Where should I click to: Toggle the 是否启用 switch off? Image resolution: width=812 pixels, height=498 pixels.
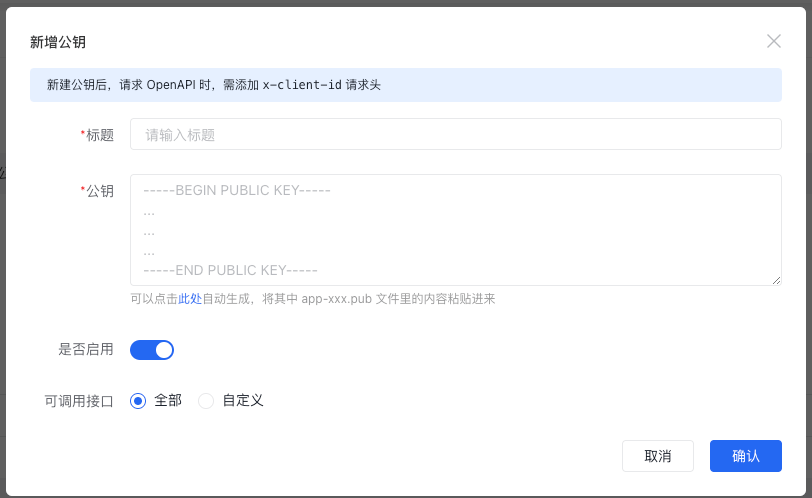tap(152, 350)
